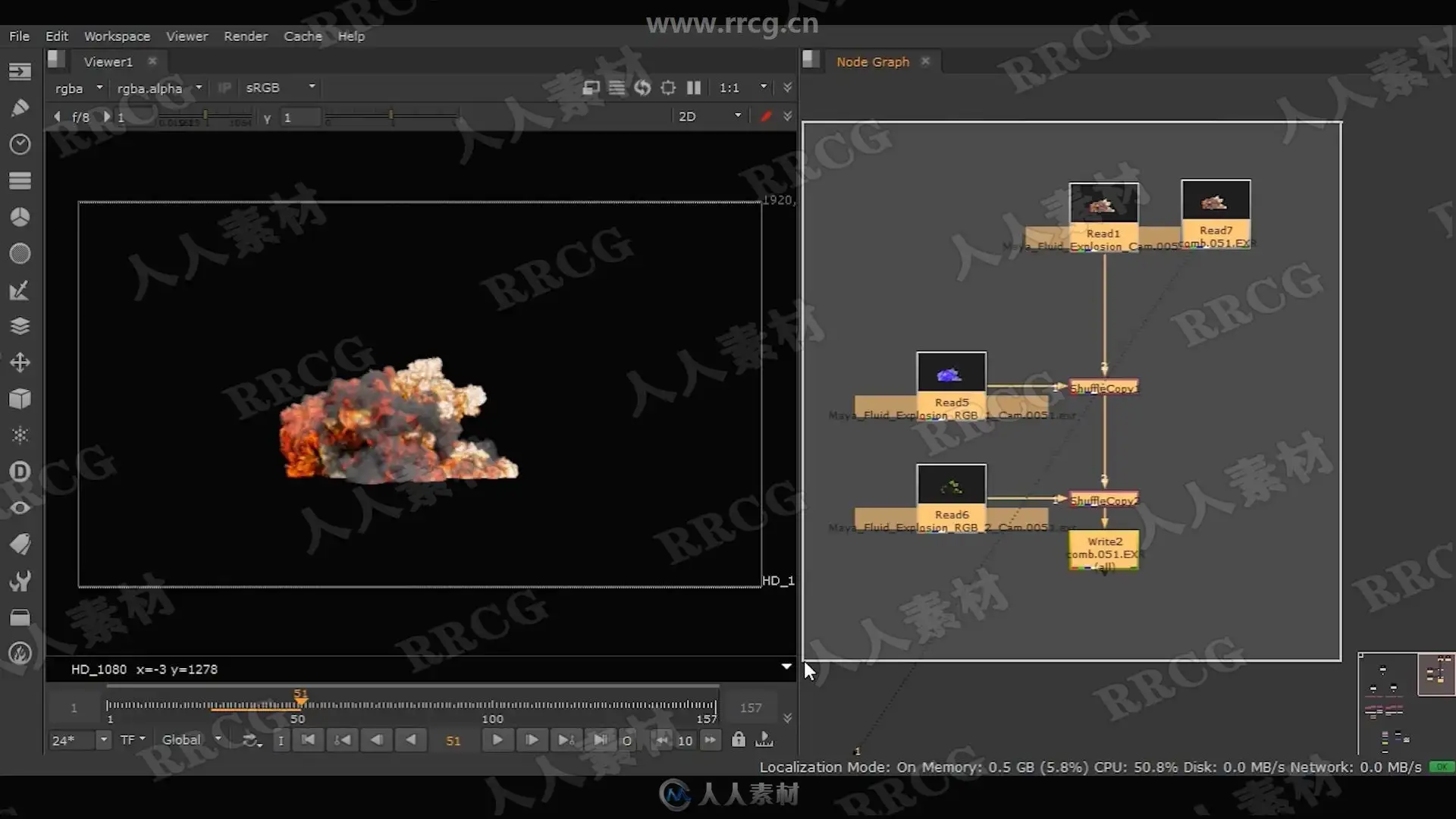Click the viewer ROI crosshair icon
The image size is (1456, 819).
tap(667, 88)
